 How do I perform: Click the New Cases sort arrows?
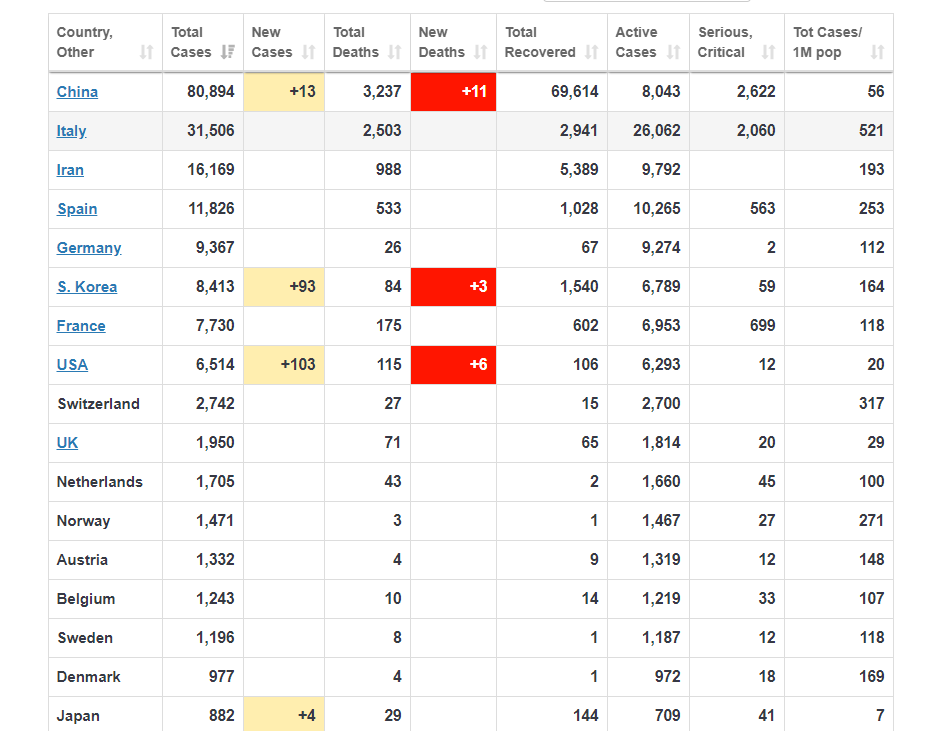tap(309, 52)
